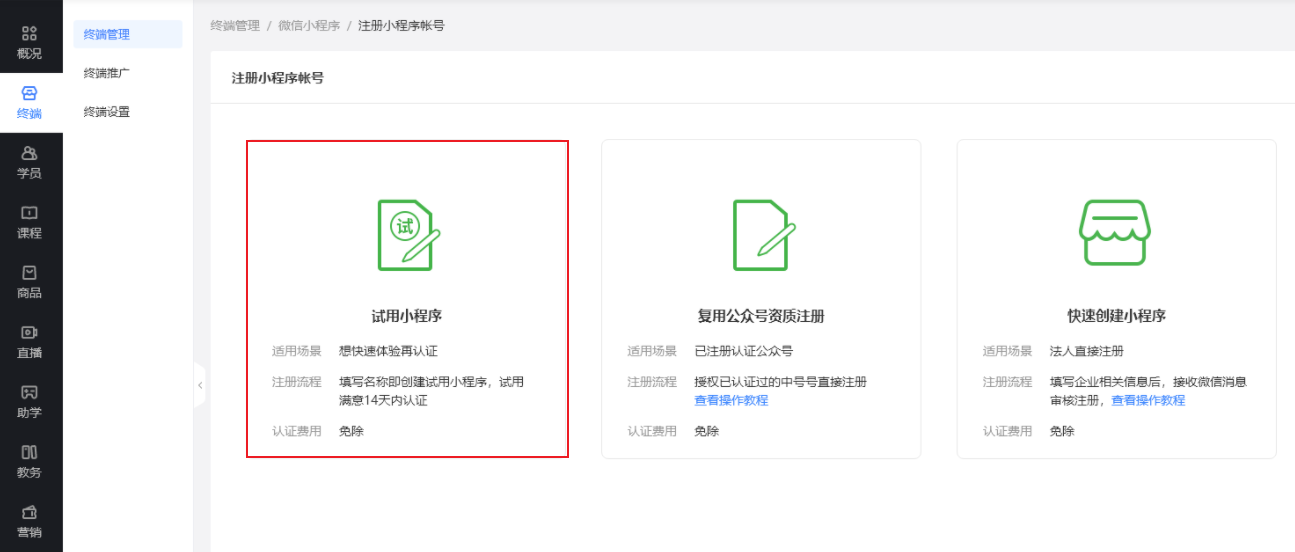Select the 终端 terminal sidebar icon
The image size is (1295, 552).
coord(30,93)
